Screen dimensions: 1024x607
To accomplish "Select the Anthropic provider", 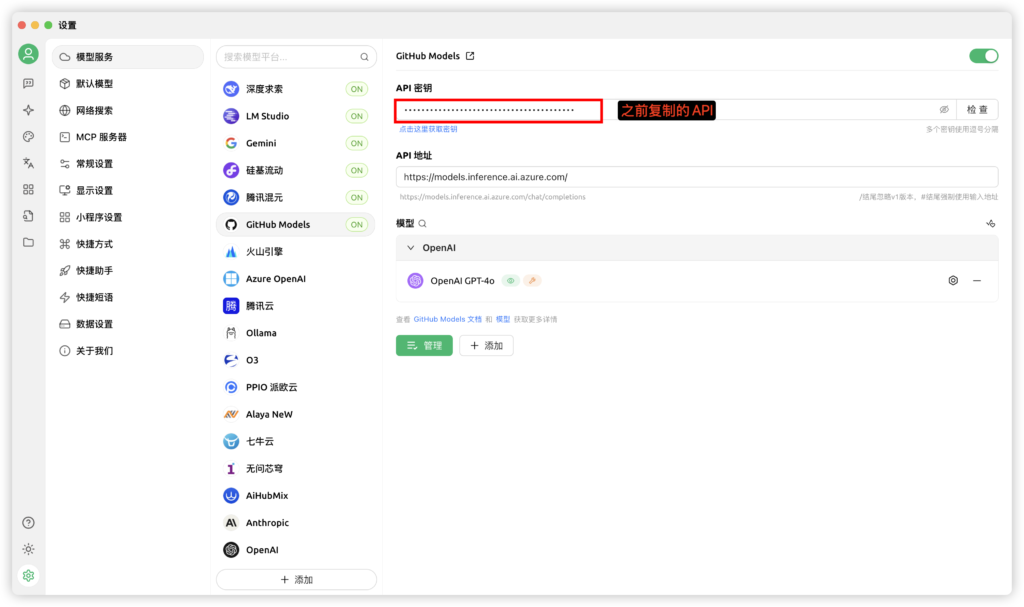I will click(296, 523).
